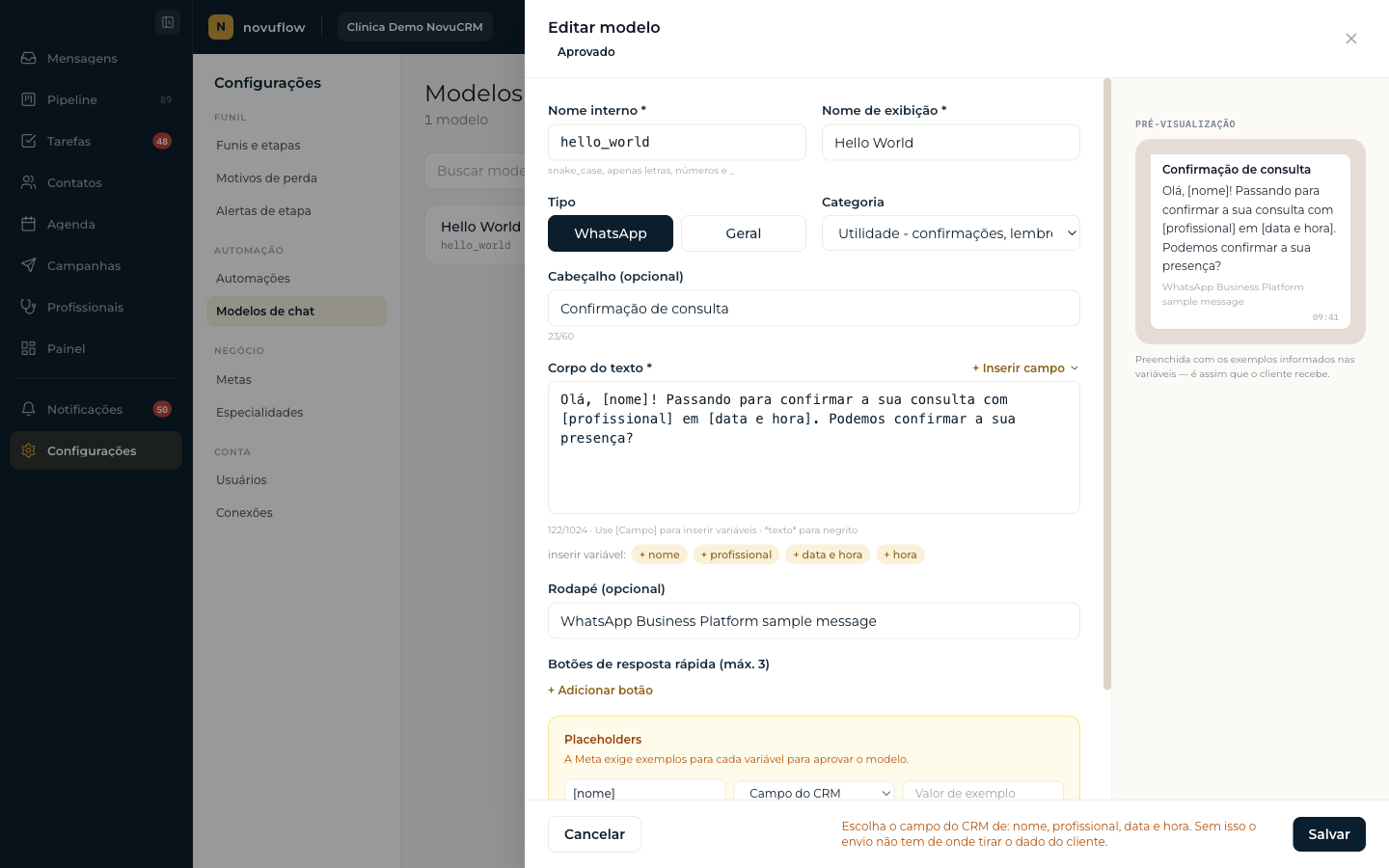1389x868 pixels.
Task: Click the Cancelar button
Action: tap(594, 834)
